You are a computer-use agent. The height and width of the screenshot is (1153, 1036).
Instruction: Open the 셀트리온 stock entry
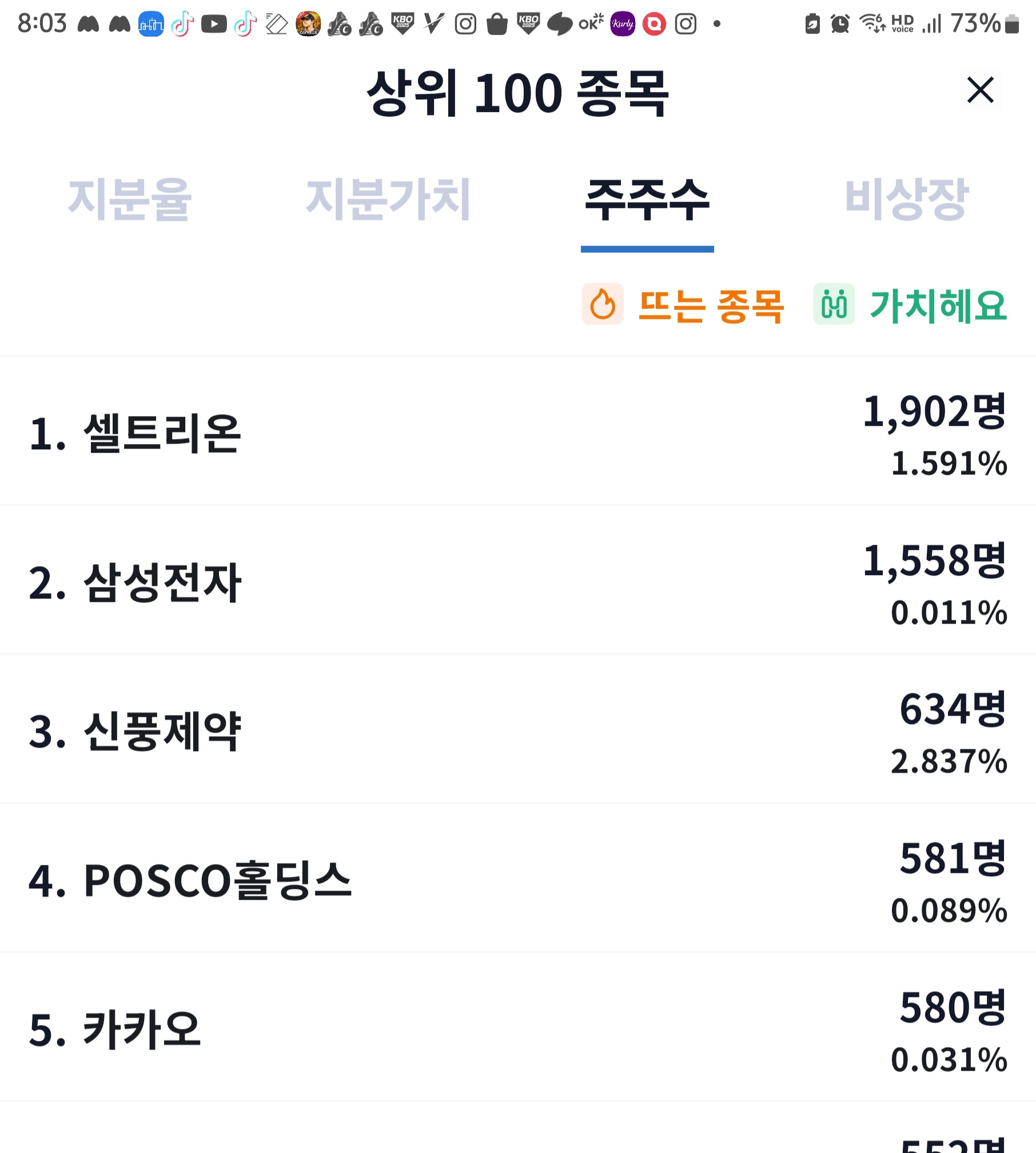pos(518,432)
